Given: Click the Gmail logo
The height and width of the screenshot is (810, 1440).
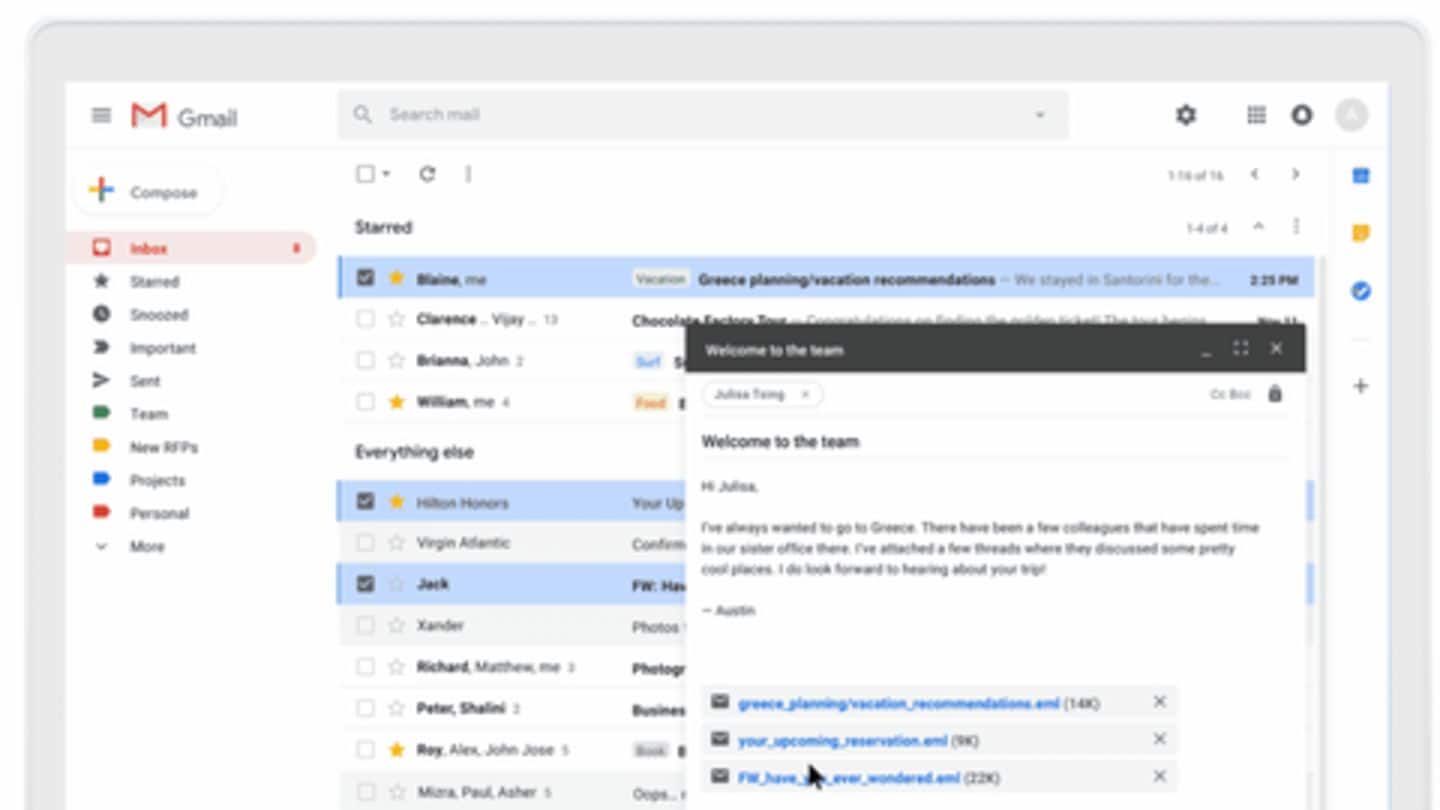Looking at the screenshot, I should (184, 117).
